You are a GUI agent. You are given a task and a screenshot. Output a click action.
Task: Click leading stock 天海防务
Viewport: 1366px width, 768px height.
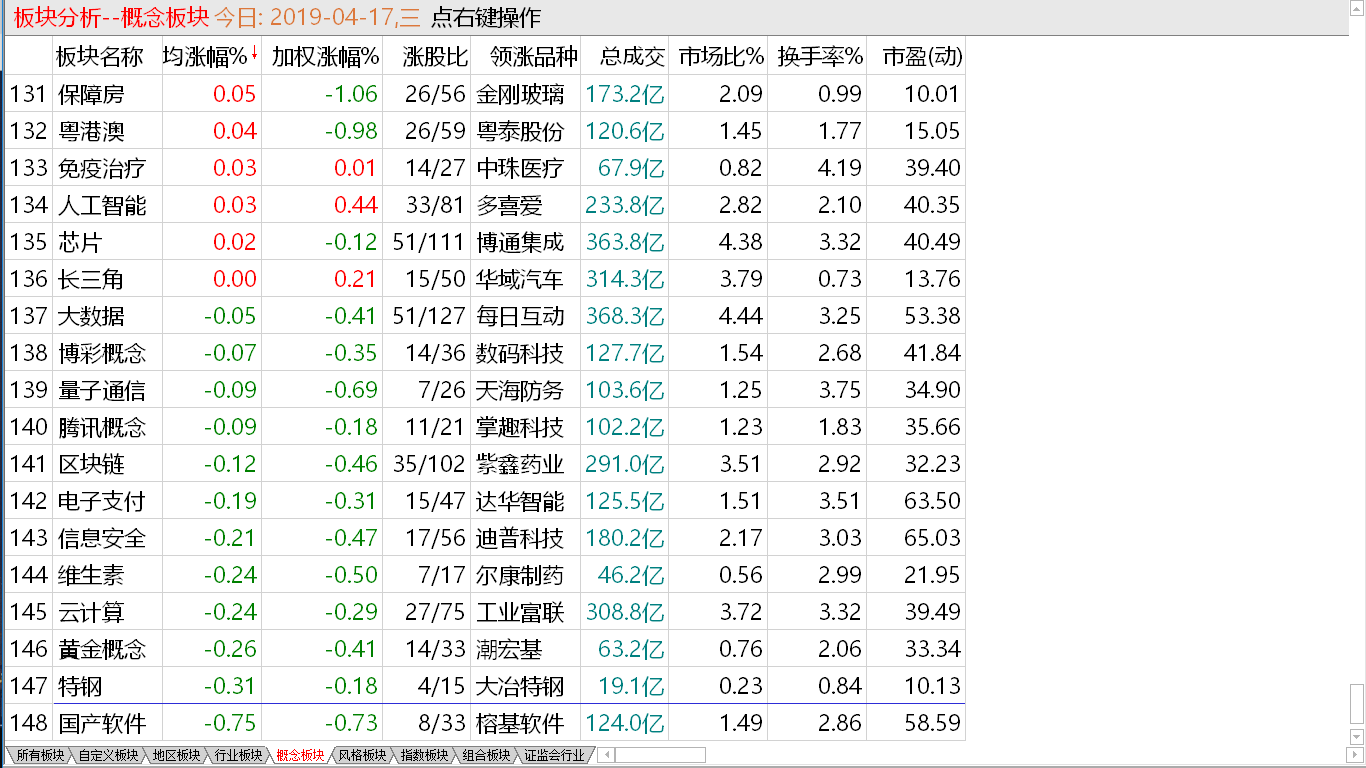click(x=520, y=390)
